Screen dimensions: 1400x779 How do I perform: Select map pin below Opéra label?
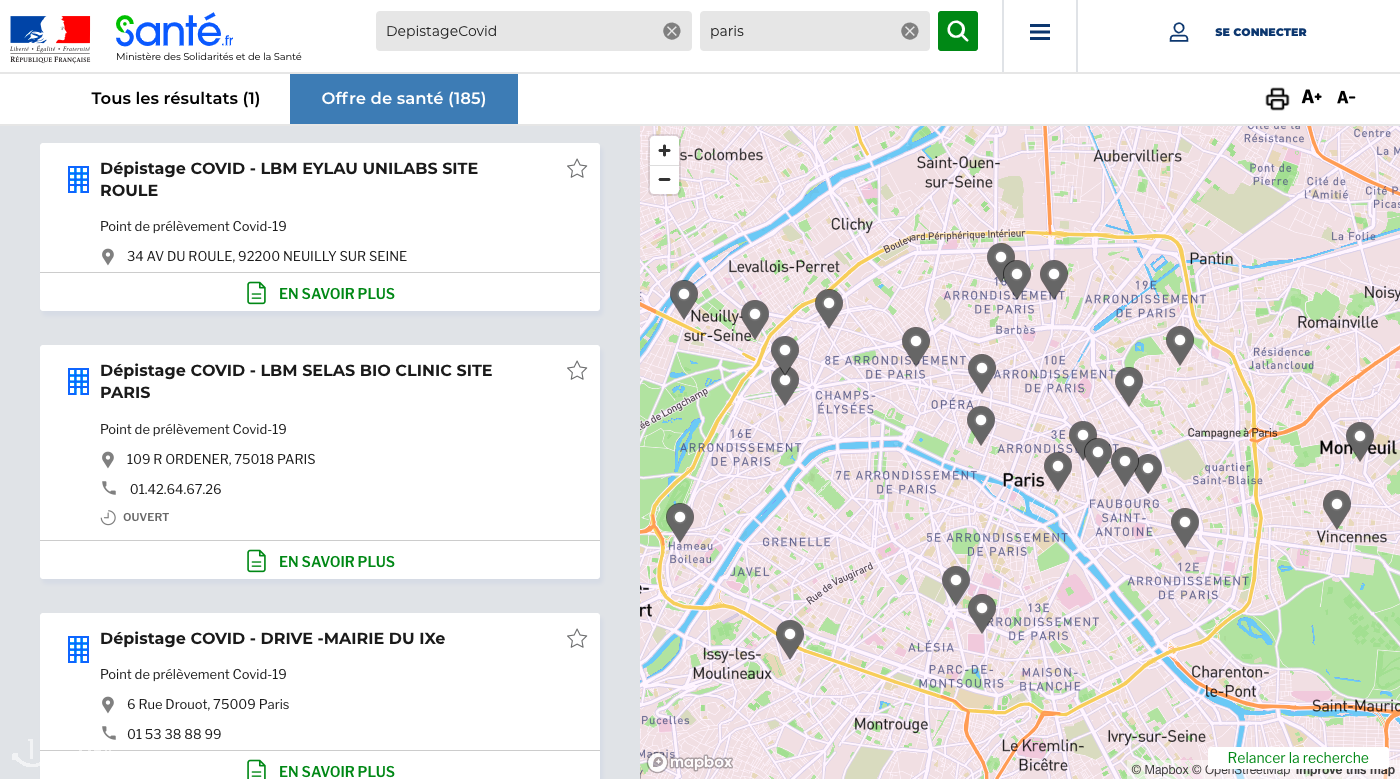pyautogui.click(x=981, y=423)
